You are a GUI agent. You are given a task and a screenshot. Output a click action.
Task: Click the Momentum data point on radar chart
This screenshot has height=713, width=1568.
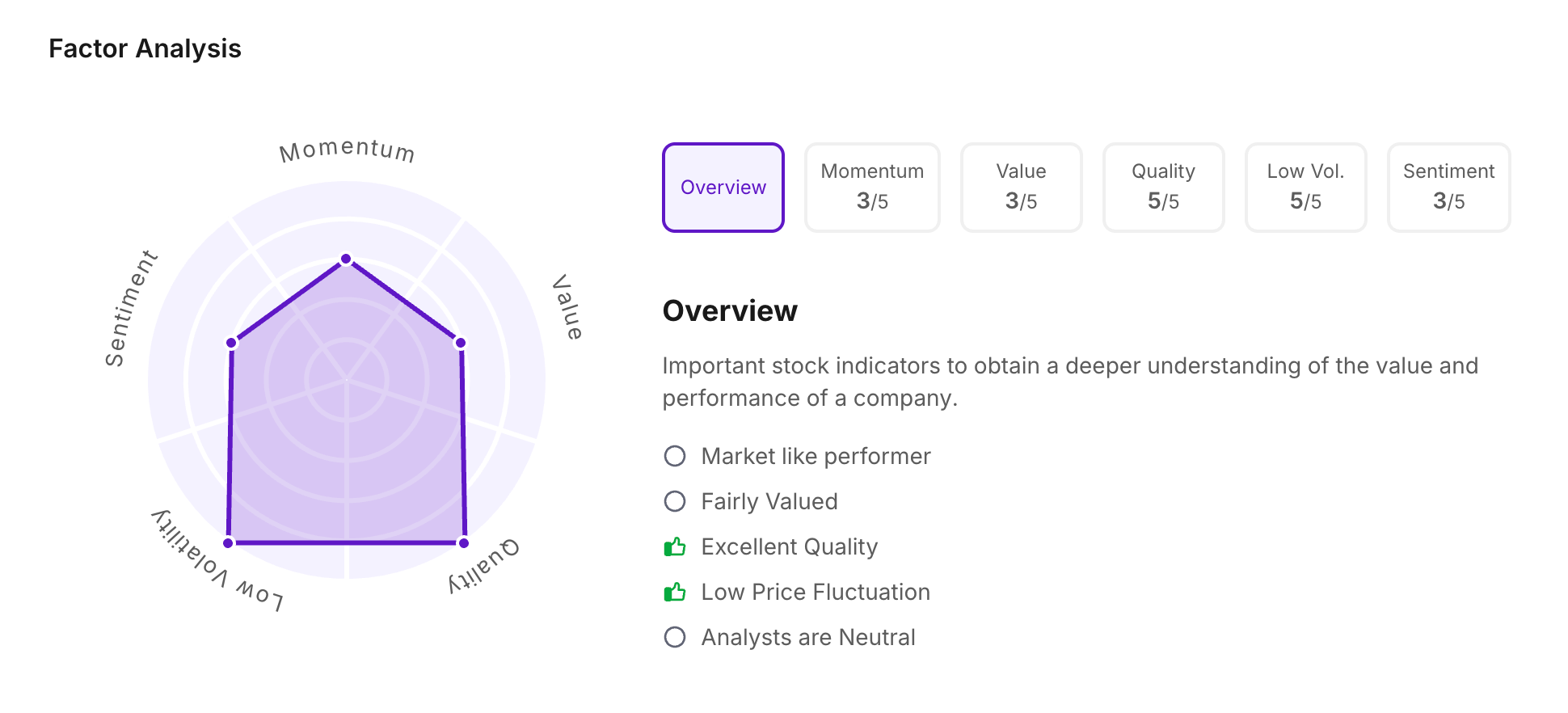346,259
